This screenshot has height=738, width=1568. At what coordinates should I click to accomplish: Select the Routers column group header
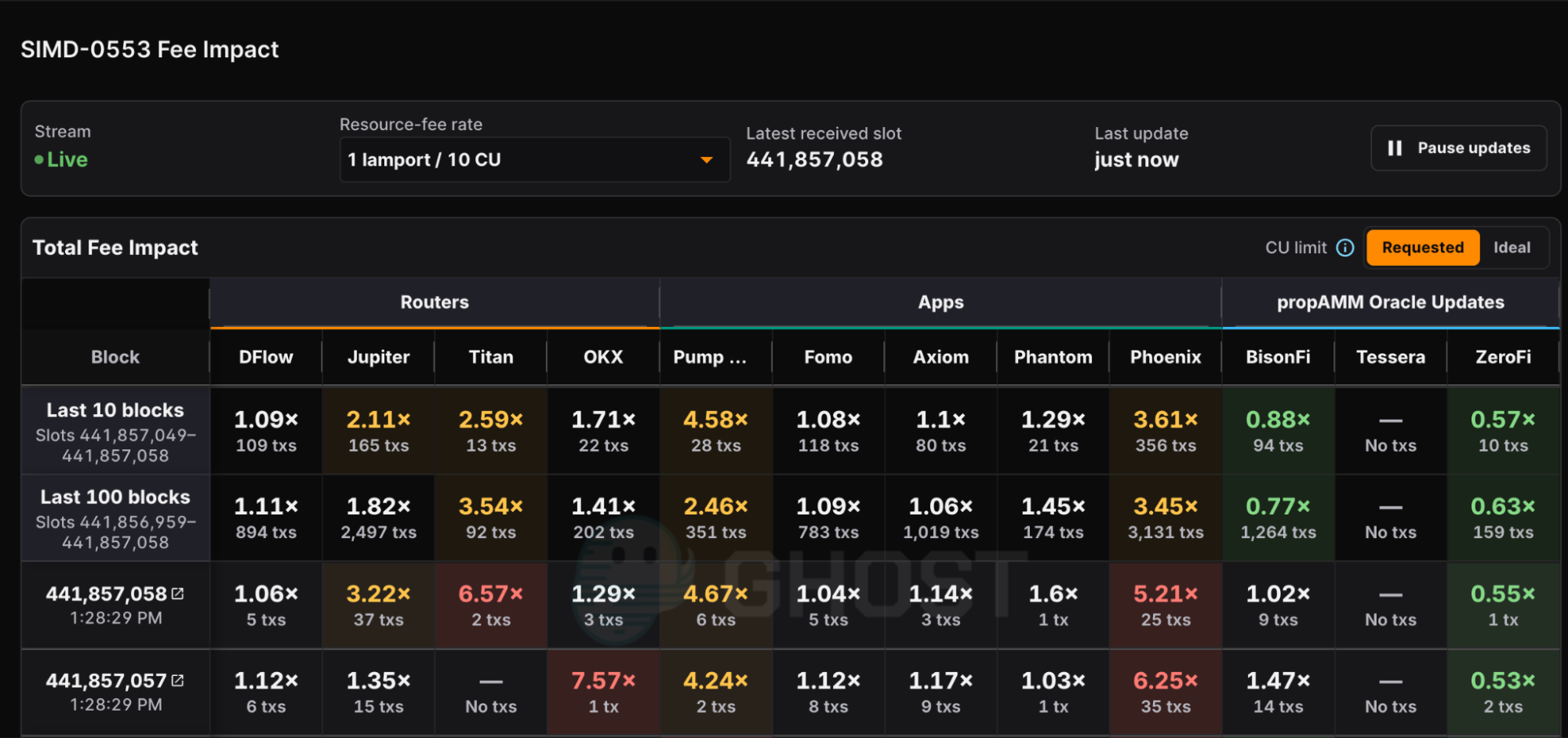click(x=435, y=303)
